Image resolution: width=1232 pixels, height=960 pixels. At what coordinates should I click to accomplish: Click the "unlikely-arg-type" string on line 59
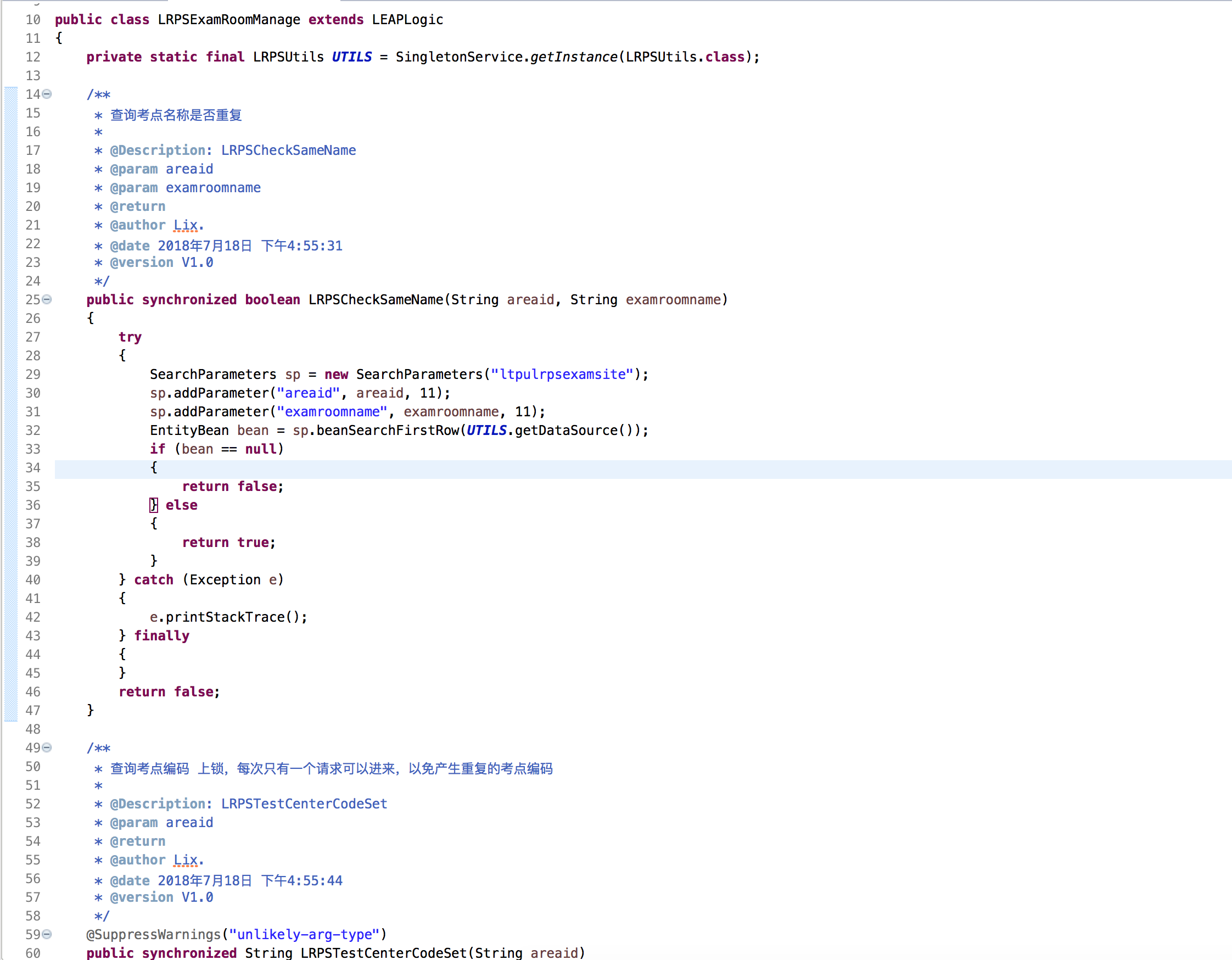(304, 935)
